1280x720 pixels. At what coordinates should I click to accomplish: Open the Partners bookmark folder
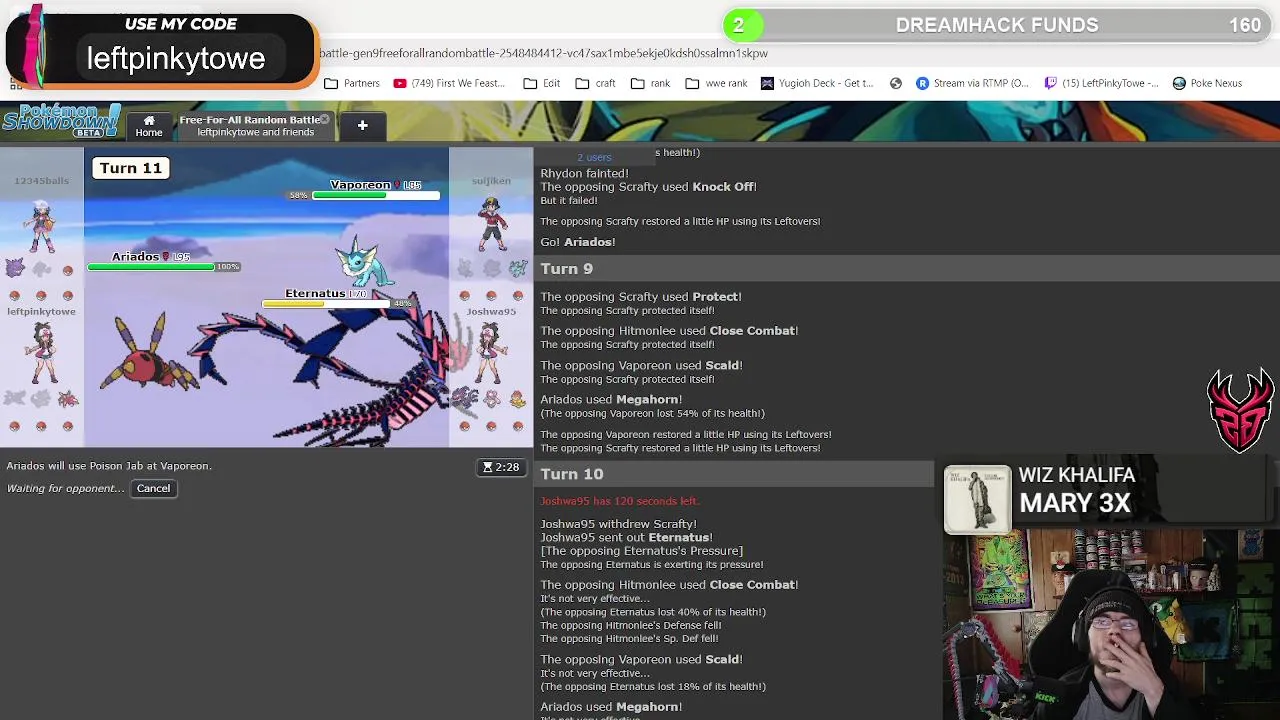coord(352,83)
